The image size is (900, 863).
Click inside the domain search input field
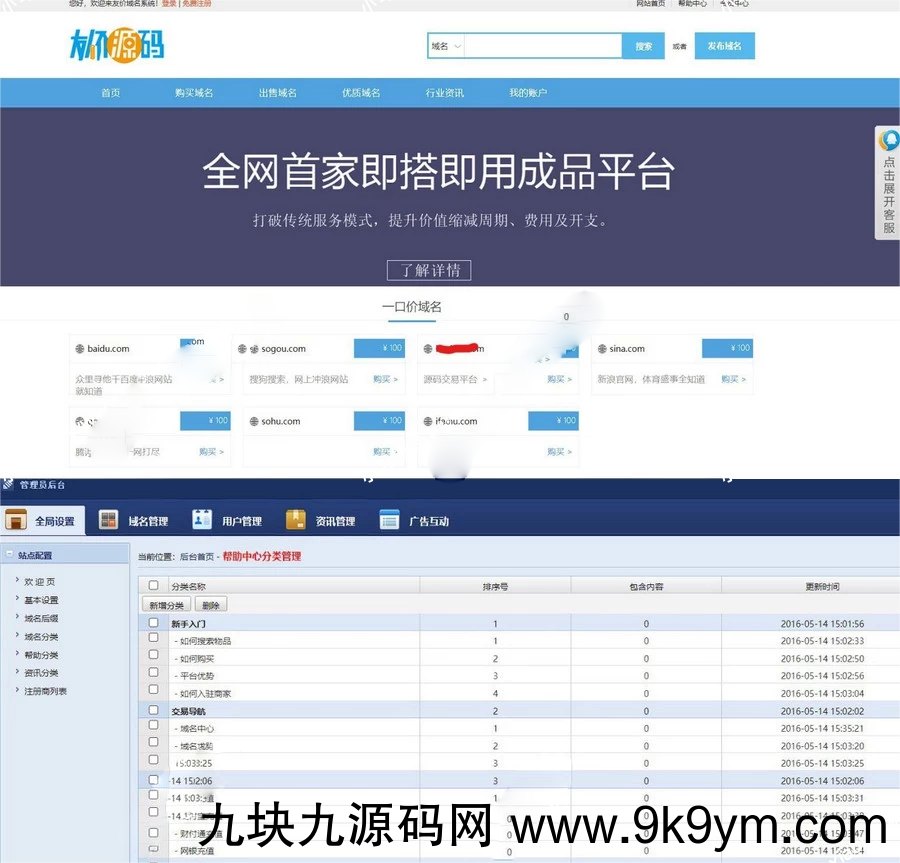[x=543, y=46]
